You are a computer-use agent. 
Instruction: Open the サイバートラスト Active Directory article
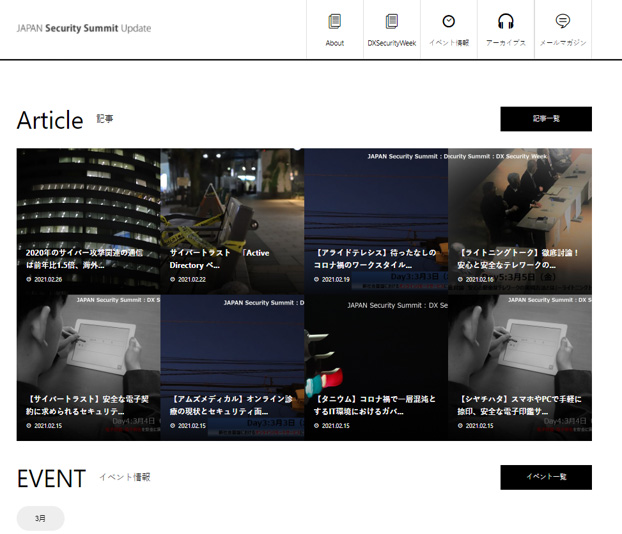pos(232,220)
